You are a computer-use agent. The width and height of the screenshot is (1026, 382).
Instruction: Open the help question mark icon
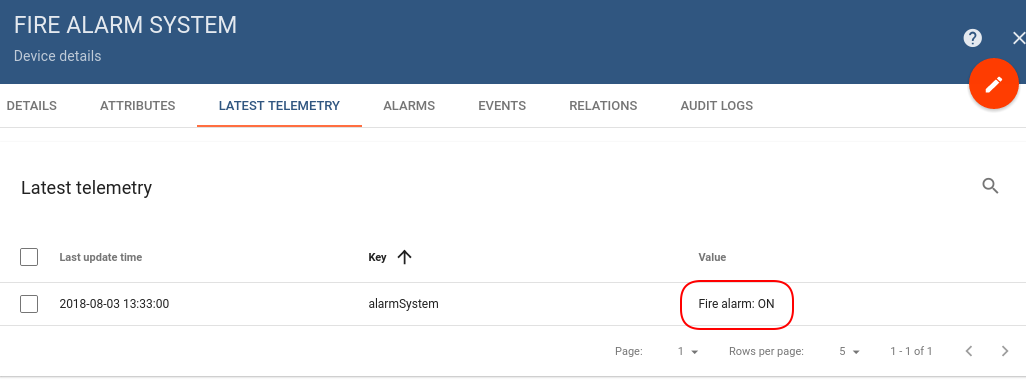point(972,39)
